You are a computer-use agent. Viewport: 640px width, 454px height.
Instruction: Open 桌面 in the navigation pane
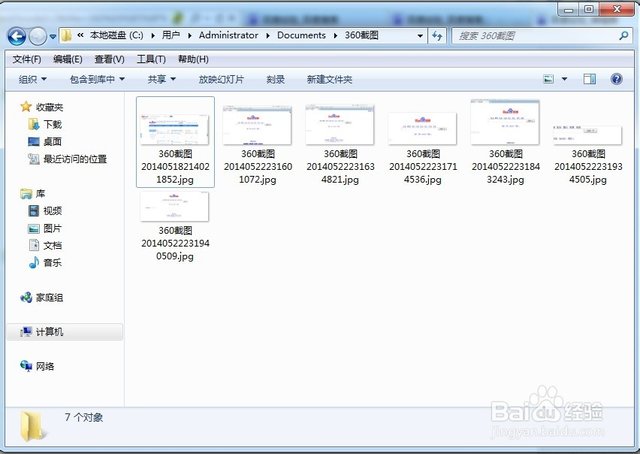[53, 142]
